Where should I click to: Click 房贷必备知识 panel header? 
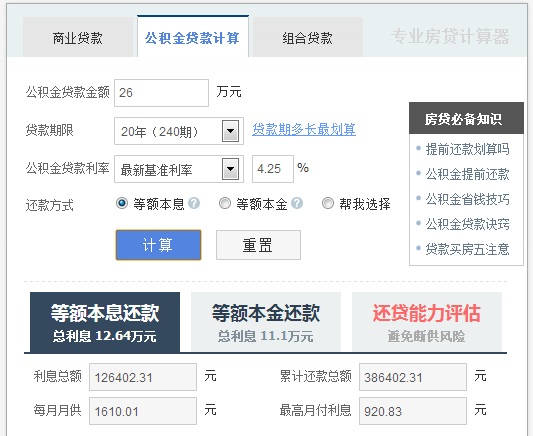pyautogui.click(x=466, y=118)
